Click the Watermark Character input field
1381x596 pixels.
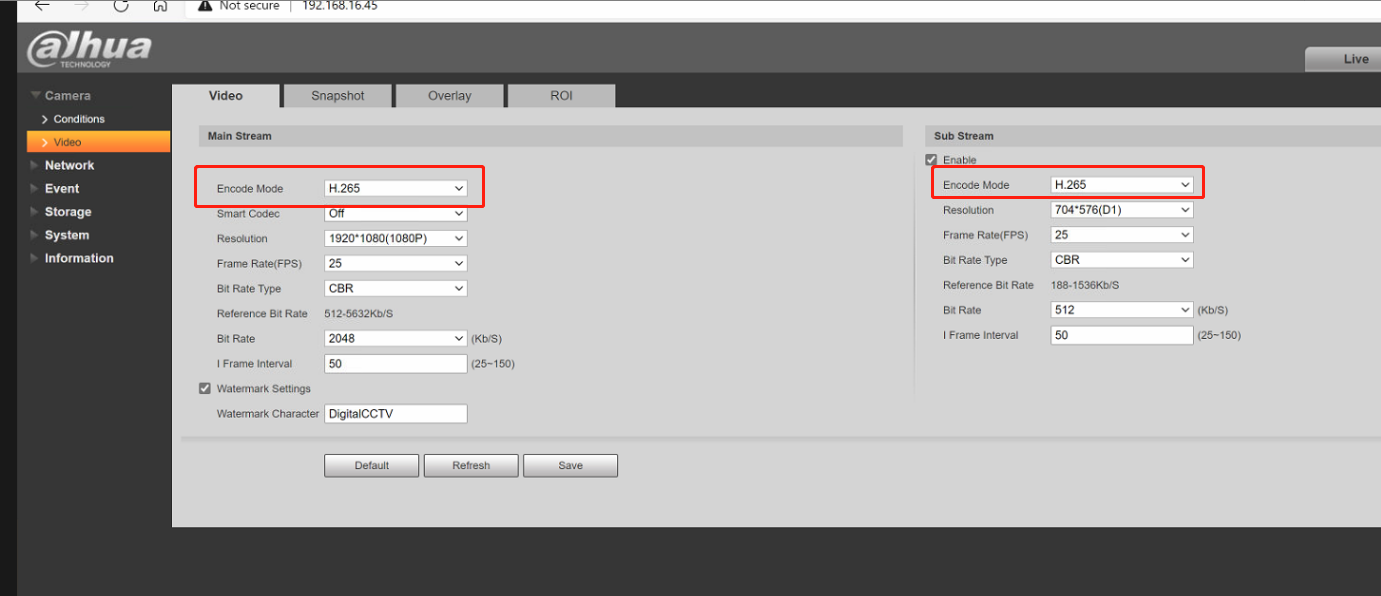tap(396, 413)
